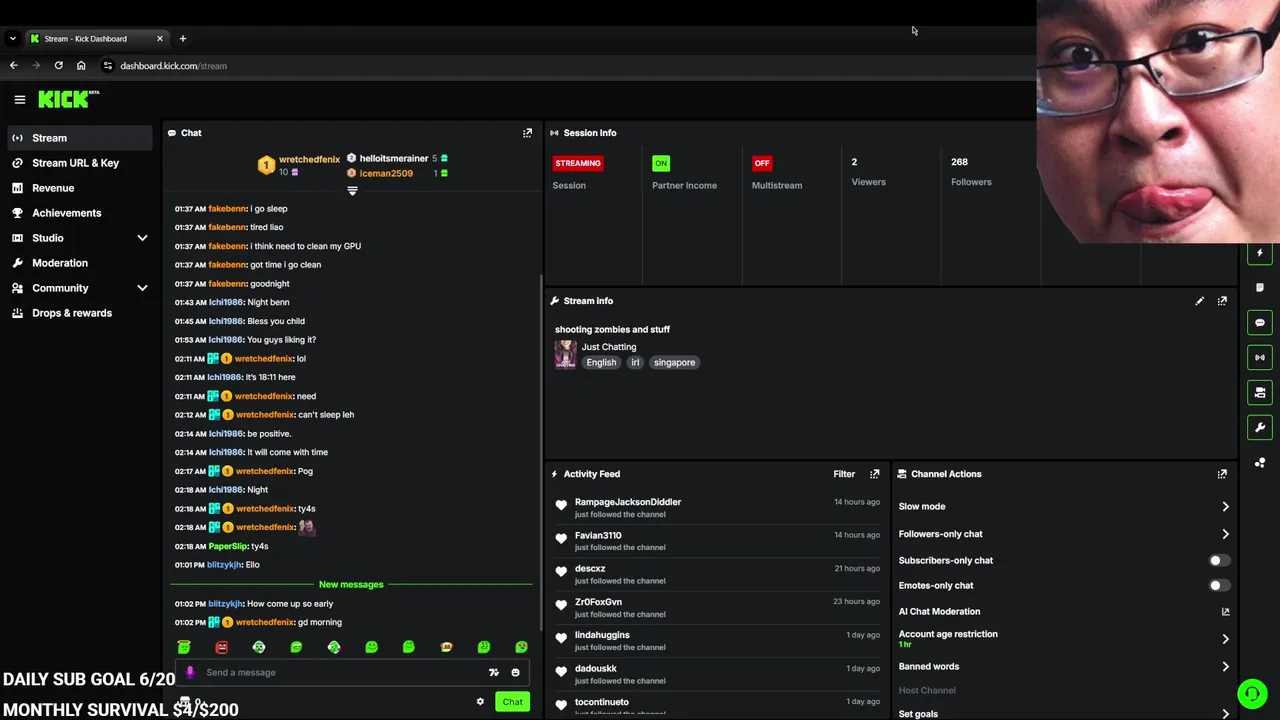Click the wrench sidebar icon
The width and height of the screenshot is (1280, 720).
pos(1260,427)
